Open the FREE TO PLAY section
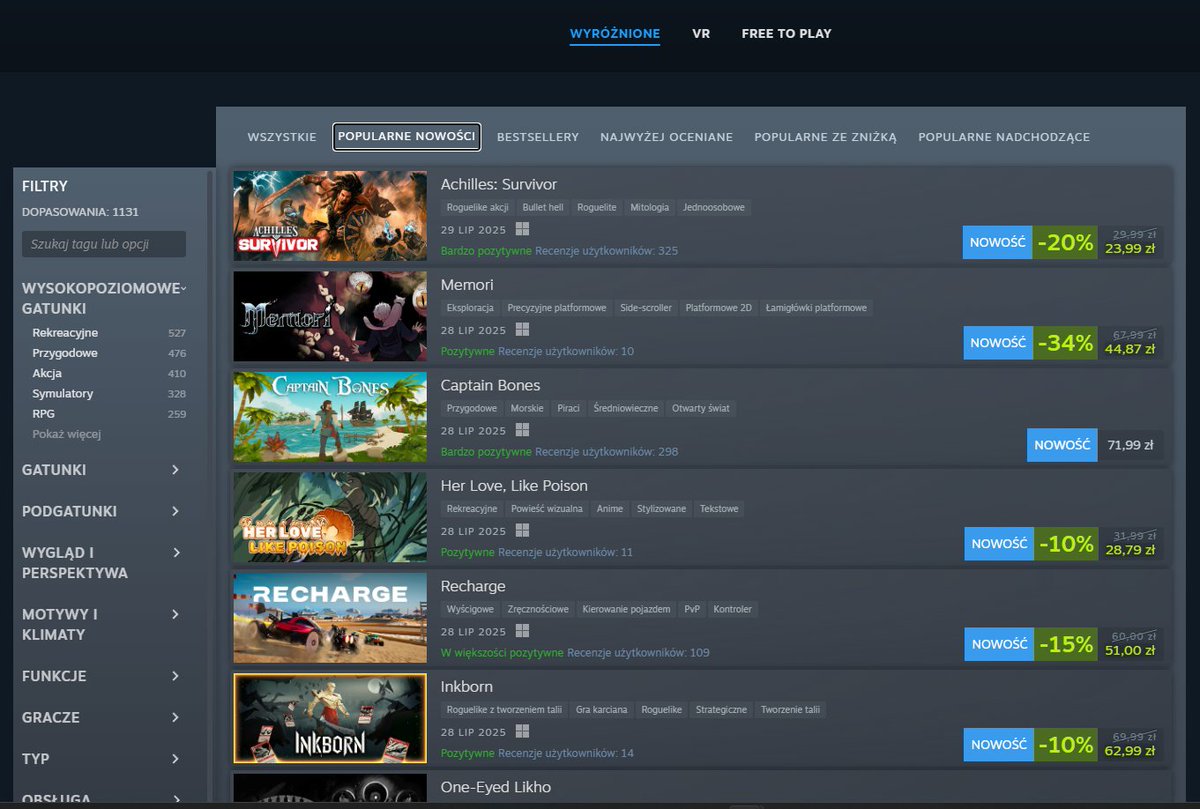 (x=786, y=33)
